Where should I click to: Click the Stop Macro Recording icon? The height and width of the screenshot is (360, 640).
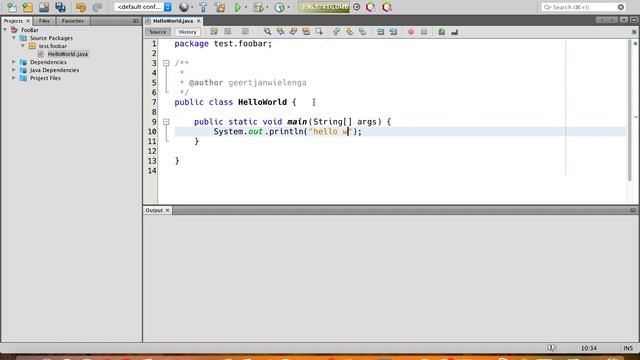pos(424,32)
